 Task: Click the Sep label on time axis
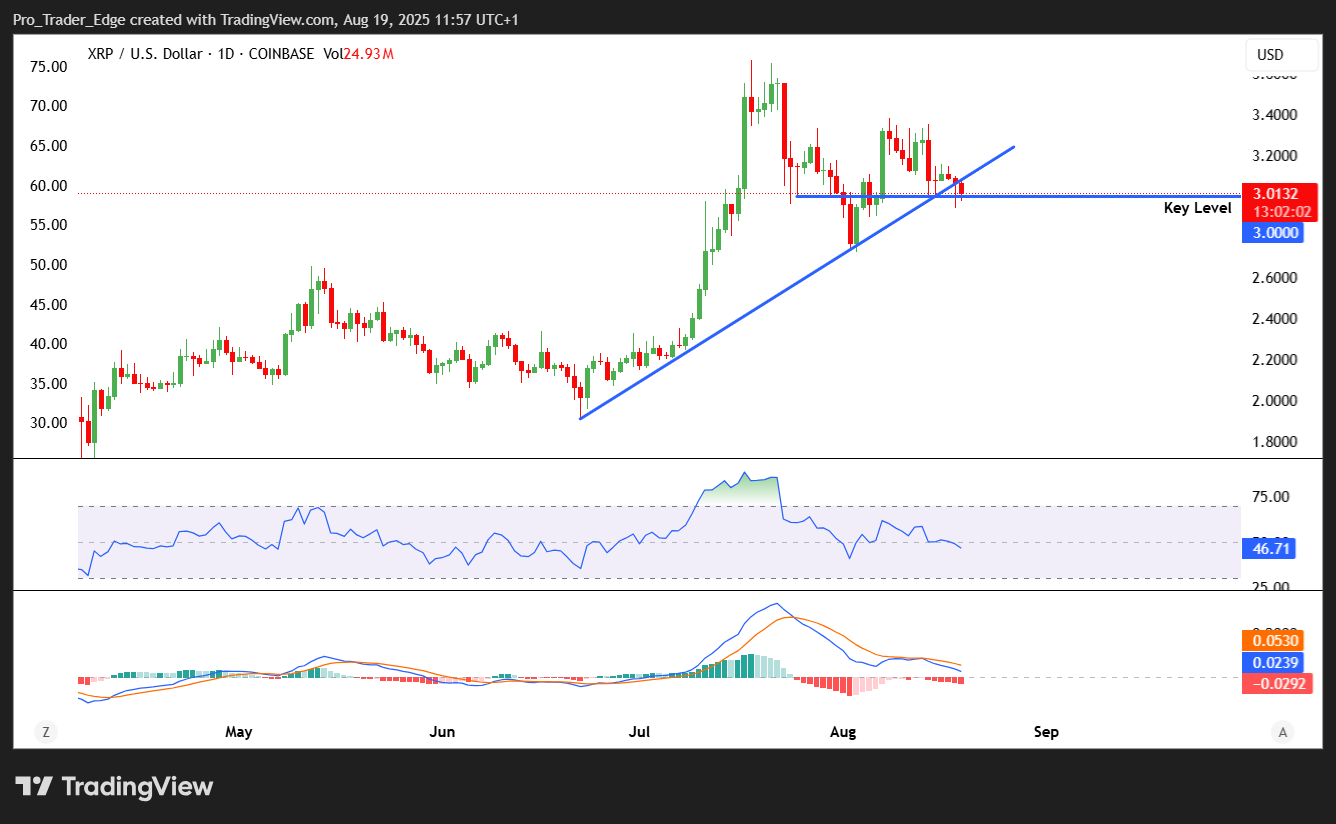pos(1045,732)
